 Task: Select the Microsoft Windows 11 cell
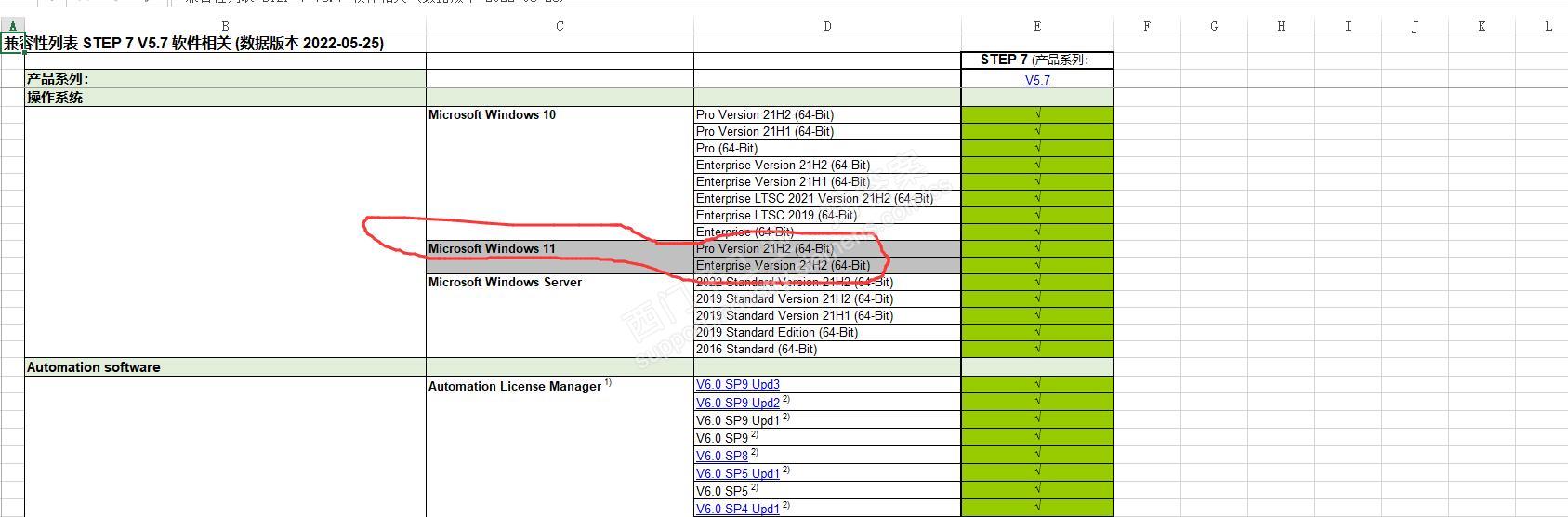point(560,248)
